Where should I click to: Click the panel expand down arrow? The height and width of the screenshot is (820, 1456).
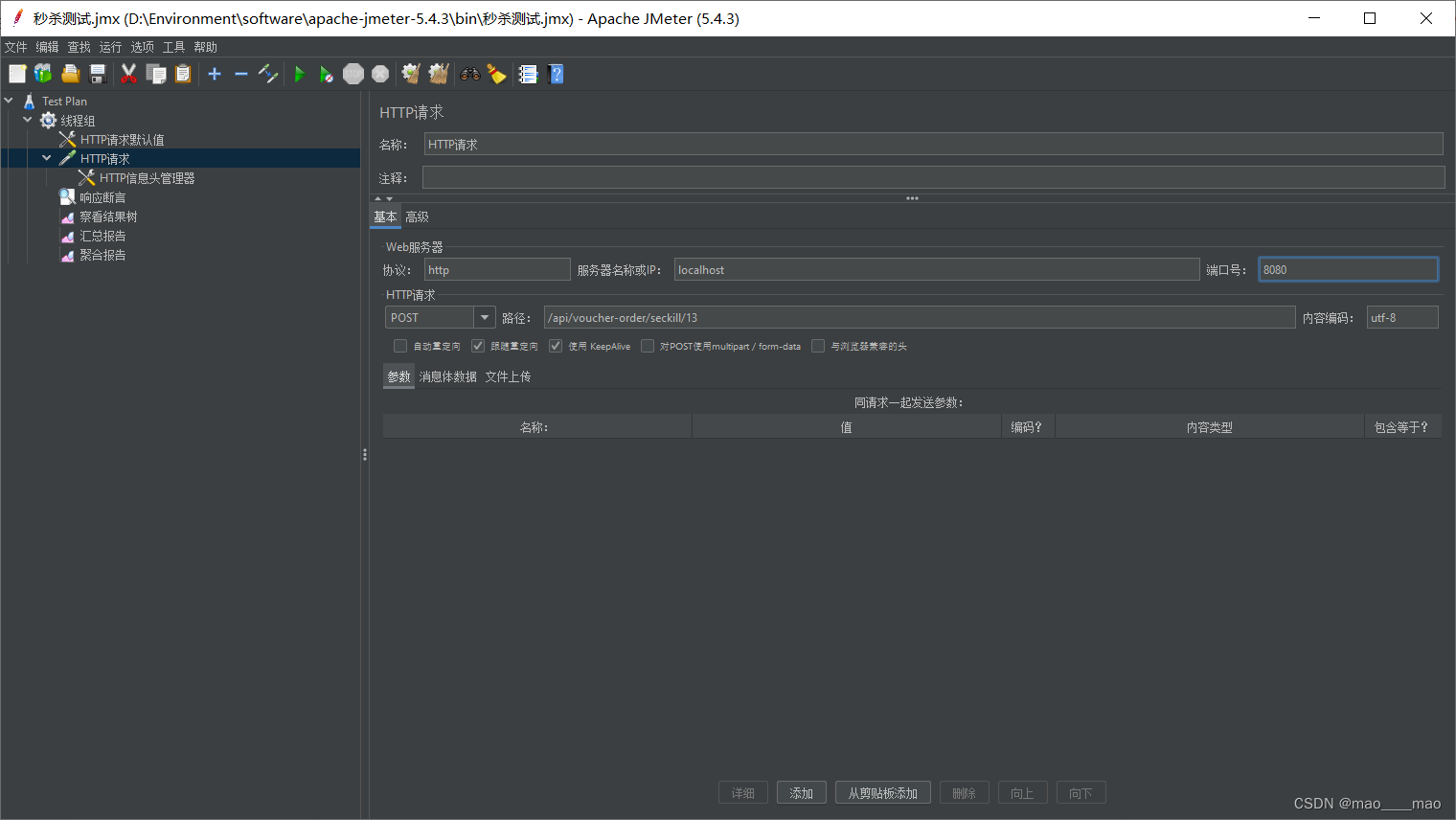pyautogui.click(x=389, y=198)
